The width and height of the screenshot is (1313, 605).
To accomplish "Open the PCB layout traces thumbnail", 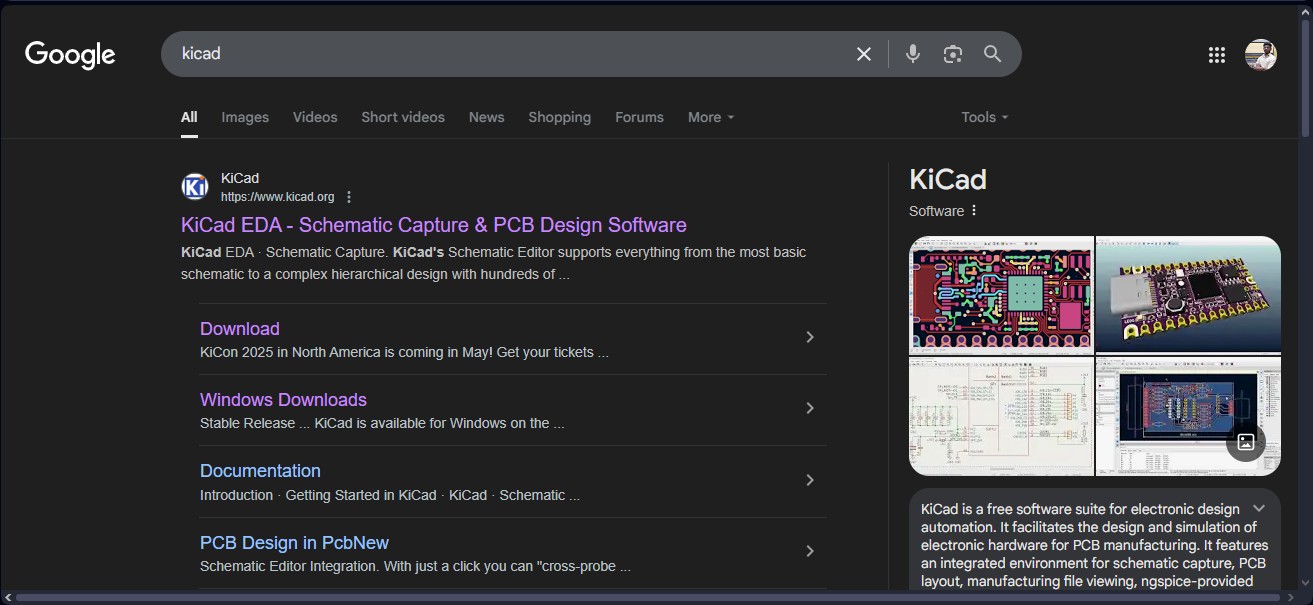I will [x=1001, y=294].
